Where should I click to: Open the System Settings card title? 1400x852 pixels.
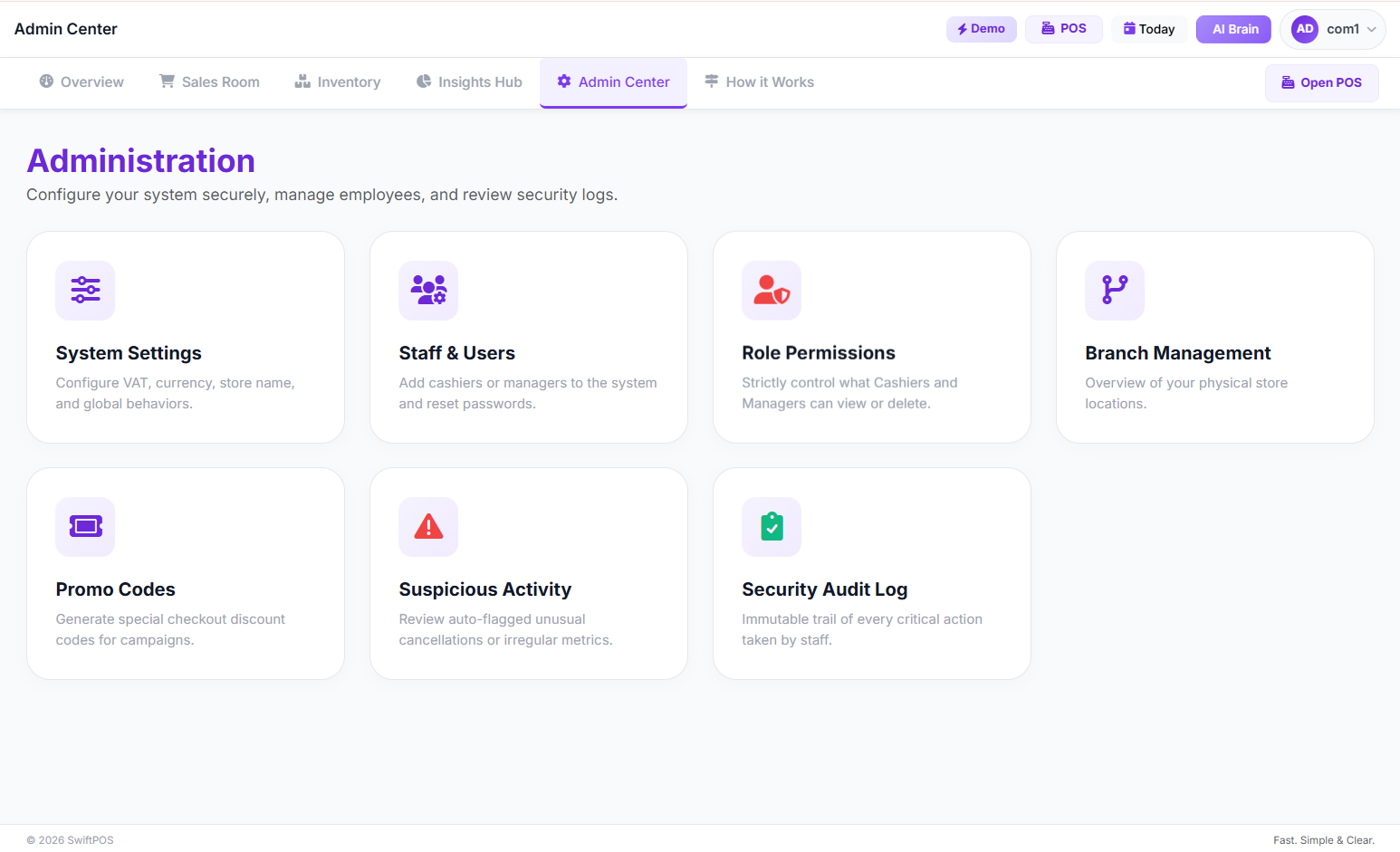point(129,353)
